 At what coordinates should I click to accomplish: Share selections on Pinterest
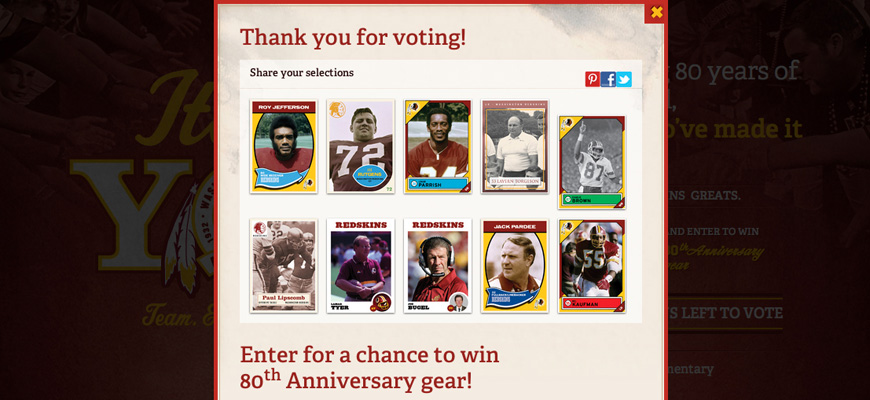click(592, 79)
